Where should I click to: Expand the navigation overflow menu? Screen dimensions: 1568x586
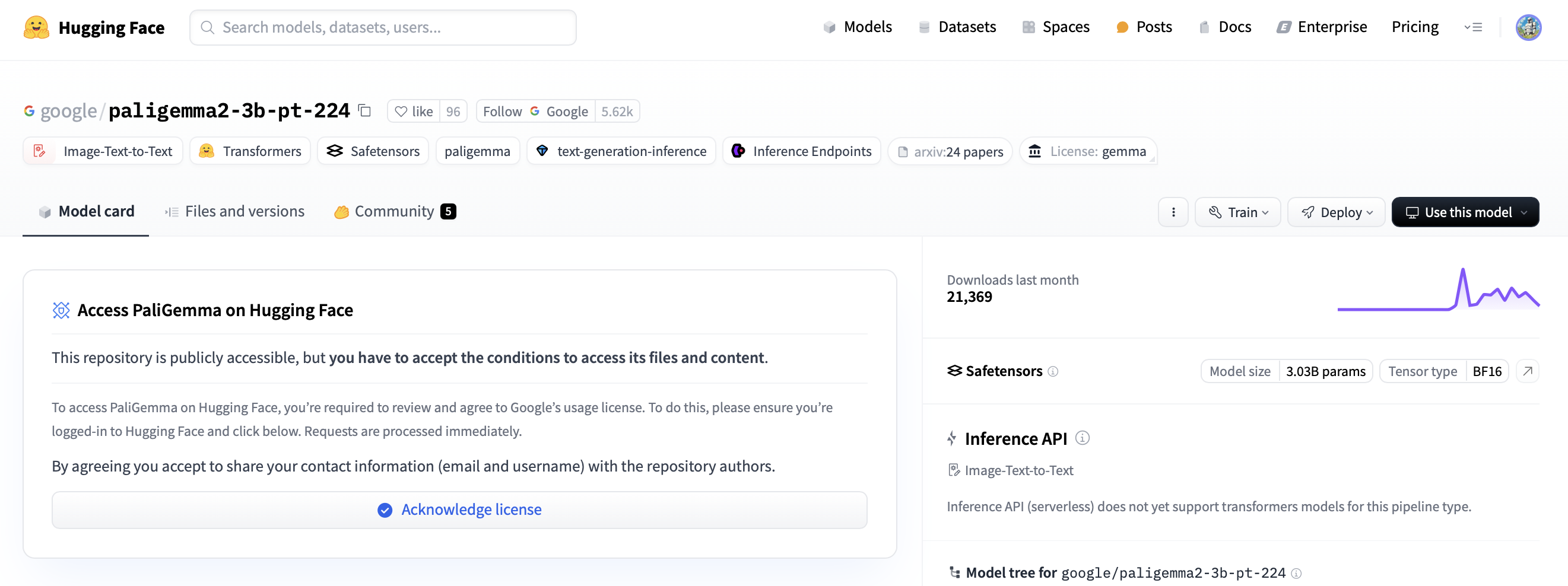pyautogui.click(x=1473, y=27)
